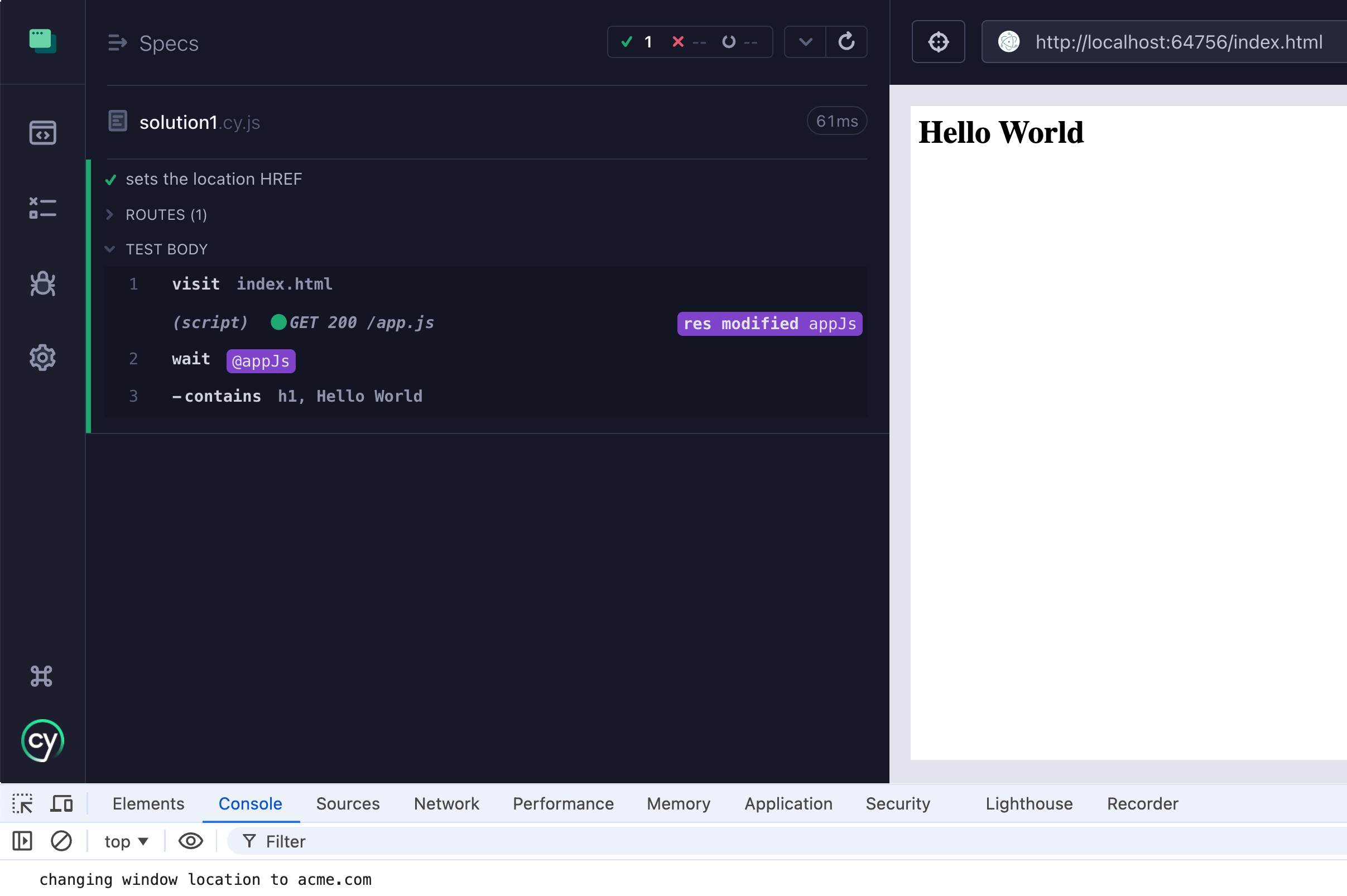This screenshot has width=1347, height=896.
Task: Click the 61ms duration badge
Action: pyautogui.click(x=836, y=121)
